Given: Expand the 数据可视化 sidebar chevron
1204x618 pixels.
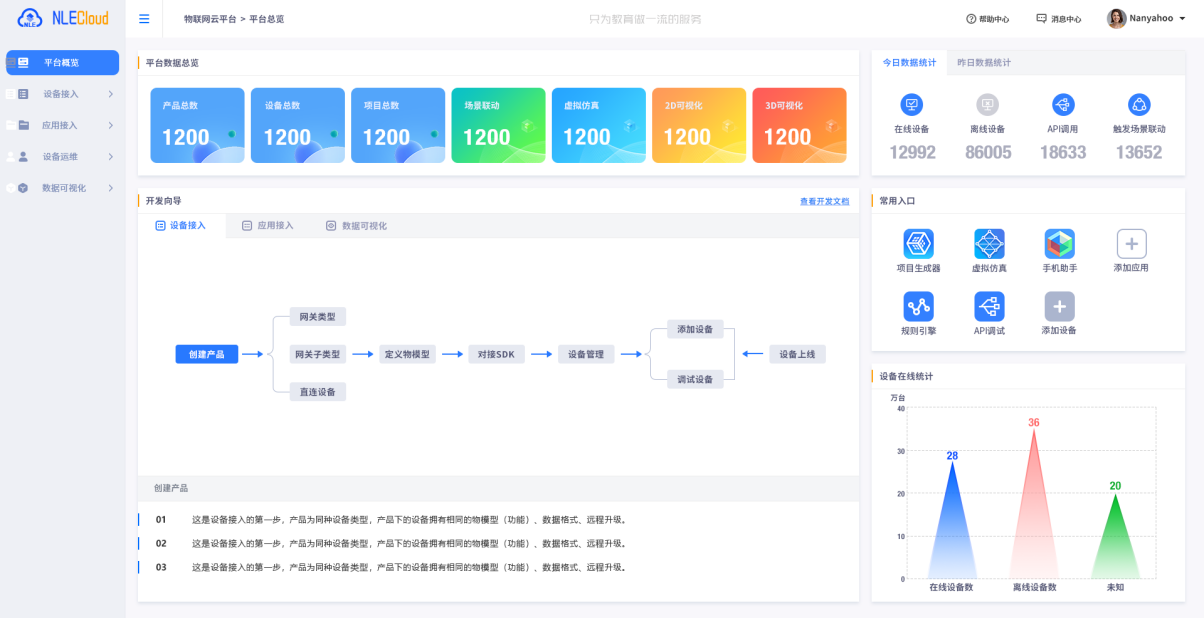Looking at the screenshot, I should point(110,188).
